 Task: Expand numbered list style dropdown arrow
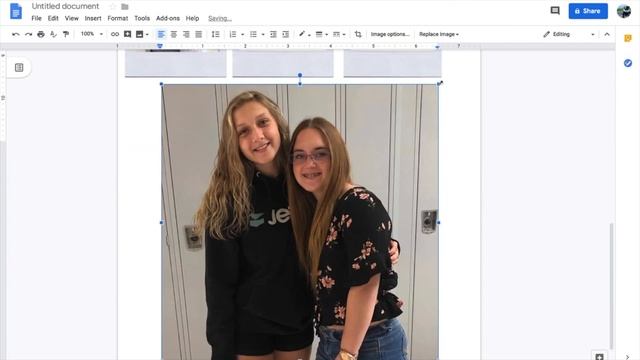[242, 35]
